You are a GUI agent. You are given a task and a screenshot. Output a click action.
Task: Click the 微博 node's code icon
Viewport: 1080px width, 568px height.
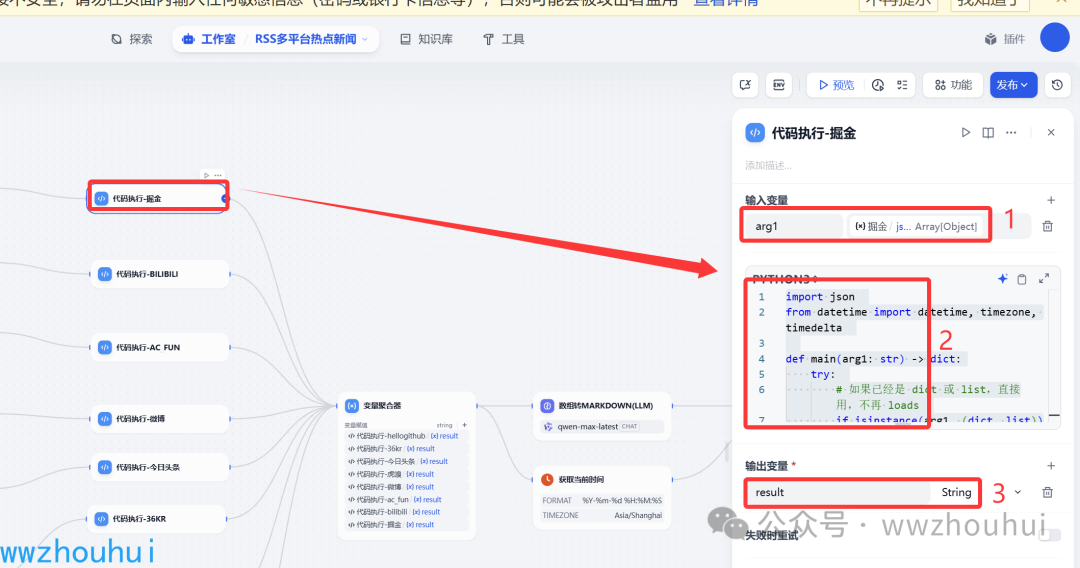click(x=105, y=419)
